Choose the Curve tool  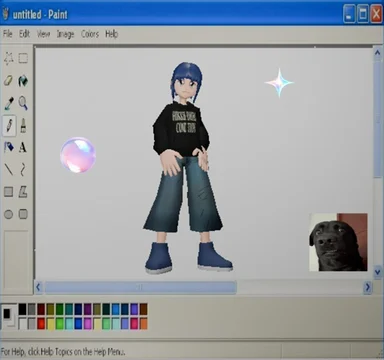tap(23, 169)
